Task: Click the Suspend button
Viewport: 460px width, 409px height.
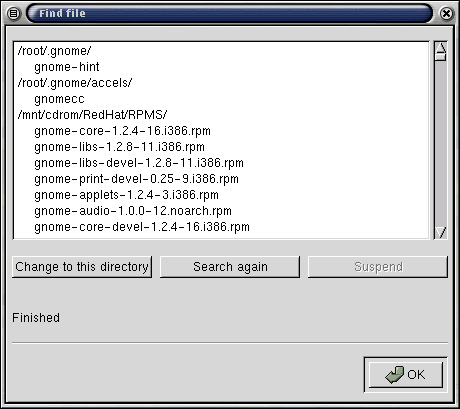Action: (378, 267)
